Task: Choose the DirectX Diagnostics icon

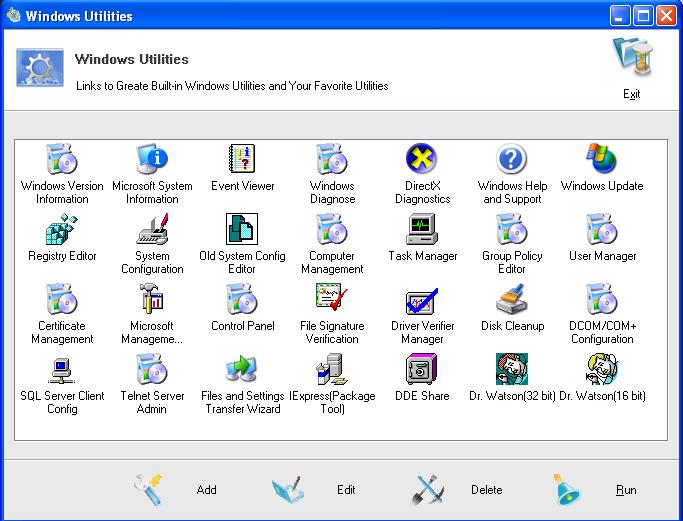Action: [422, 158]
